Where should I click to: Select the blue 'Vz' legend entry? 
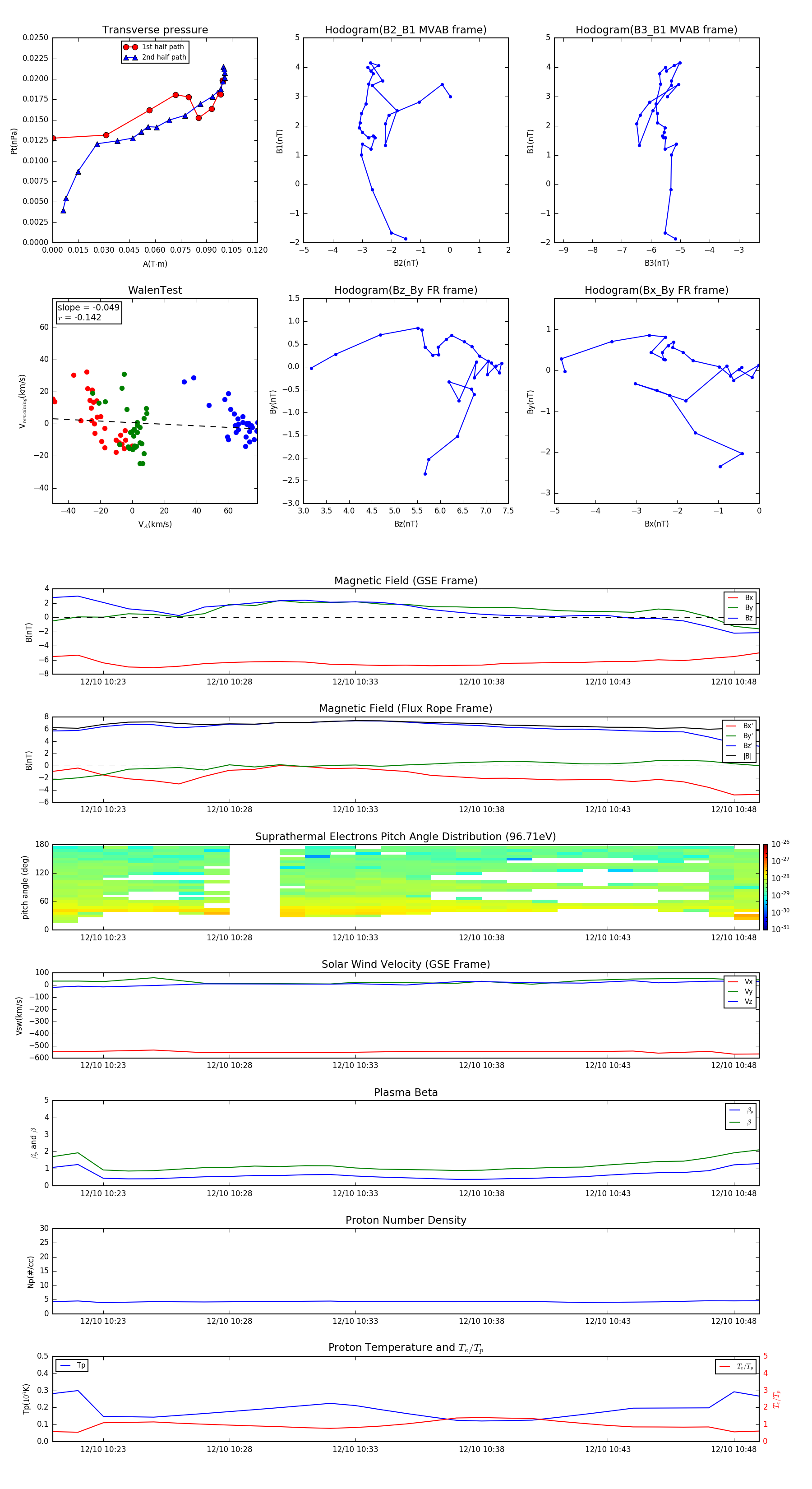(x=740, y=1002)
